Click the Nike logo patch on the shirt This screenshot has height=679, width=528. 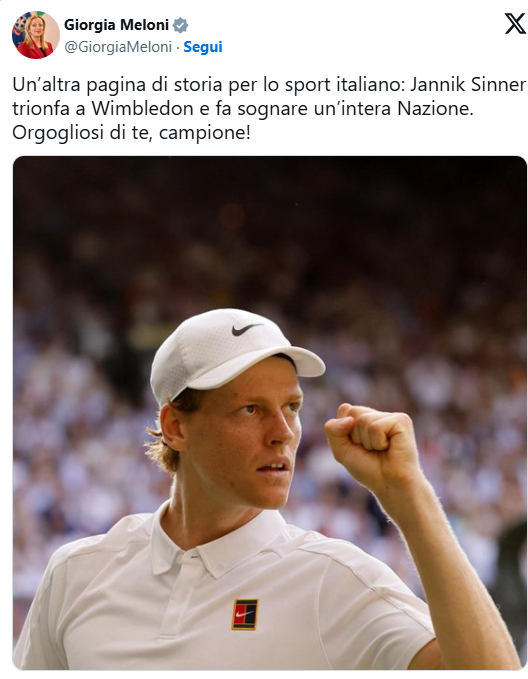[245, 614]
